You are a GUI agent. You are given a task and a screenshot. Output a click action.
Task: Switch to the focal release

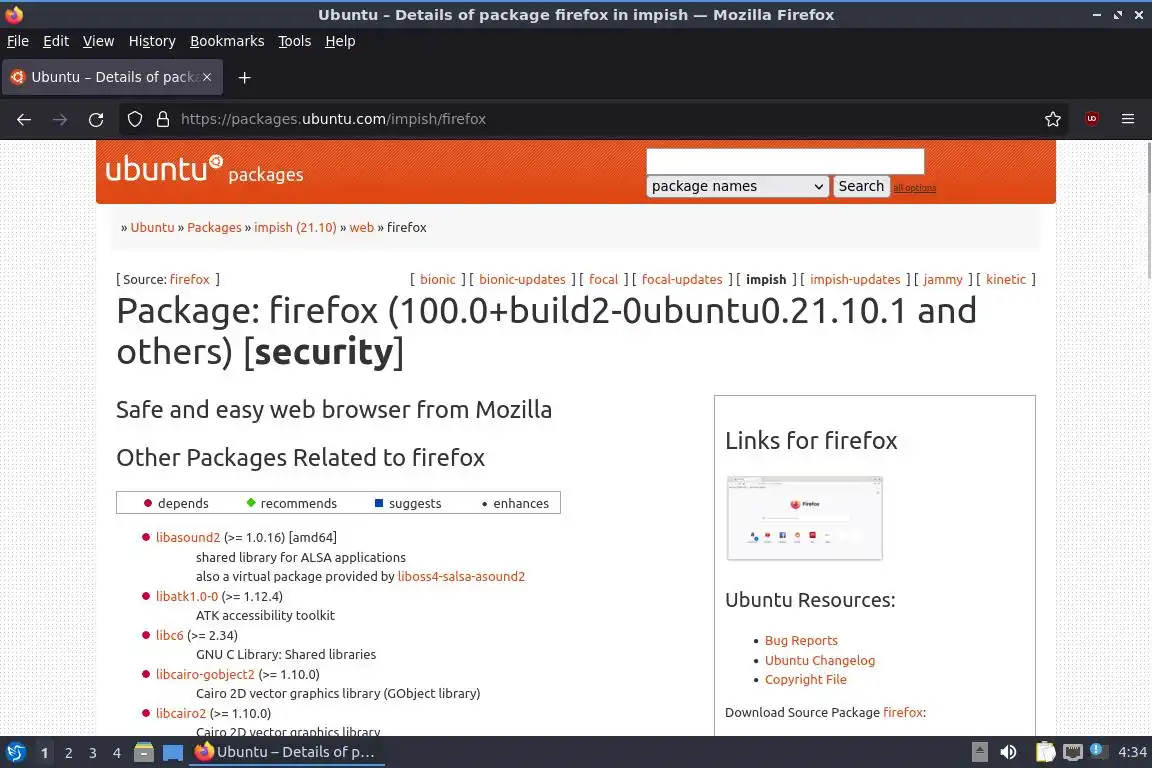(x=603, y=279)
